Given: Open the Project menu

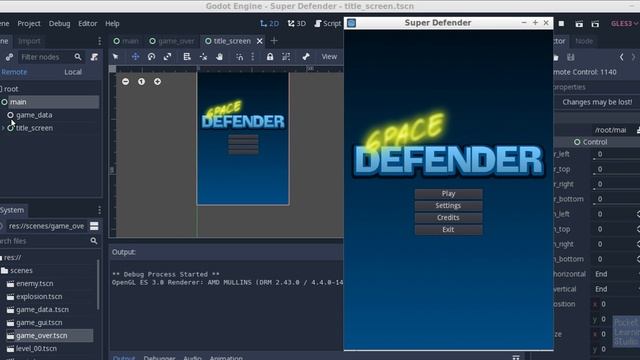Looking at the screenshot, I should (29, 24).
